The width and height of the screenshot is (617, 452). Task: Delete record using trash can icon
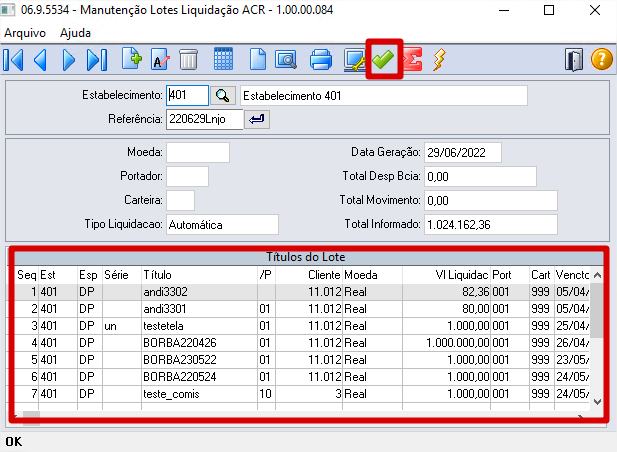(x=188, y=60)
